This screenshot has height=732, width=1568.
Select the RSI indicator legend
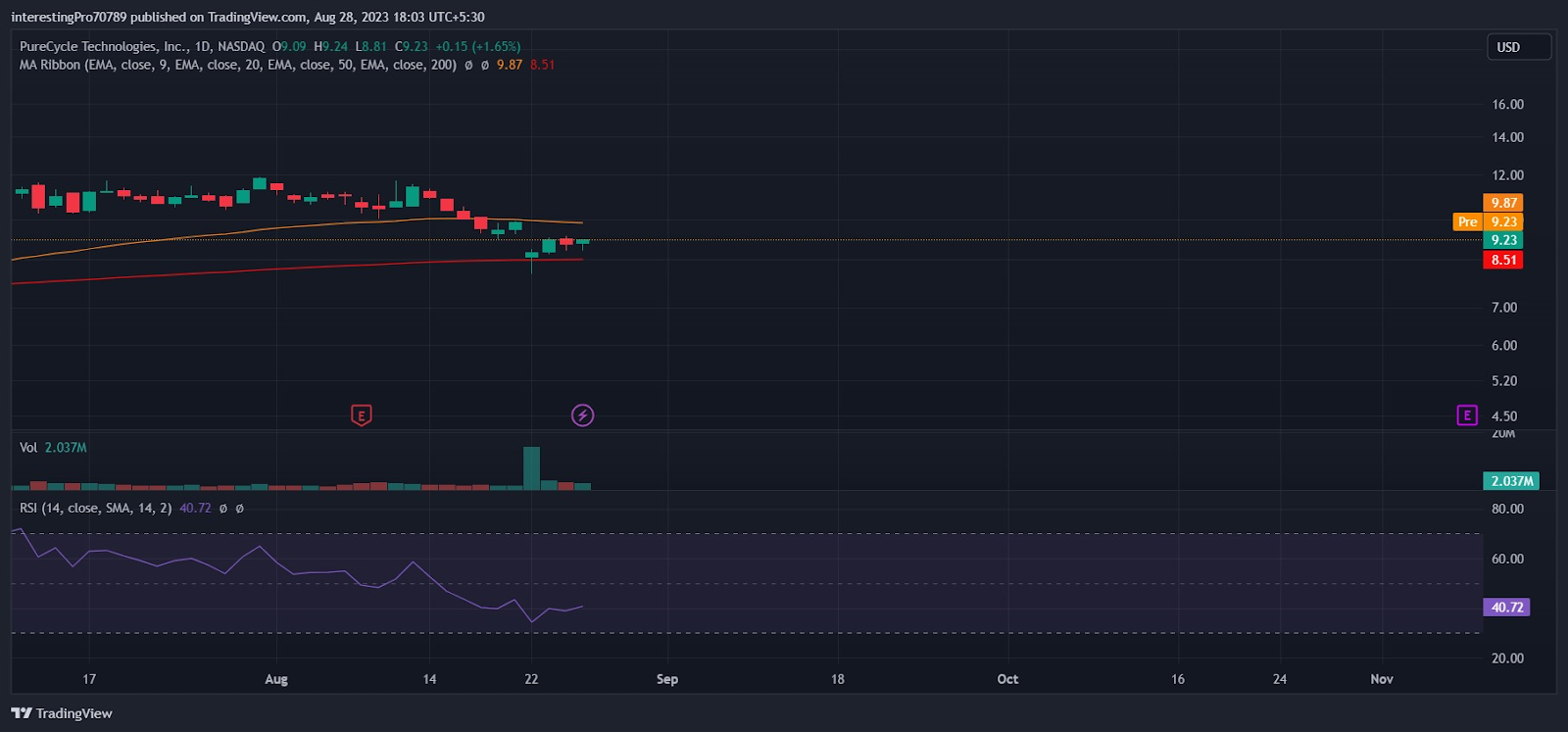point(95,509)
